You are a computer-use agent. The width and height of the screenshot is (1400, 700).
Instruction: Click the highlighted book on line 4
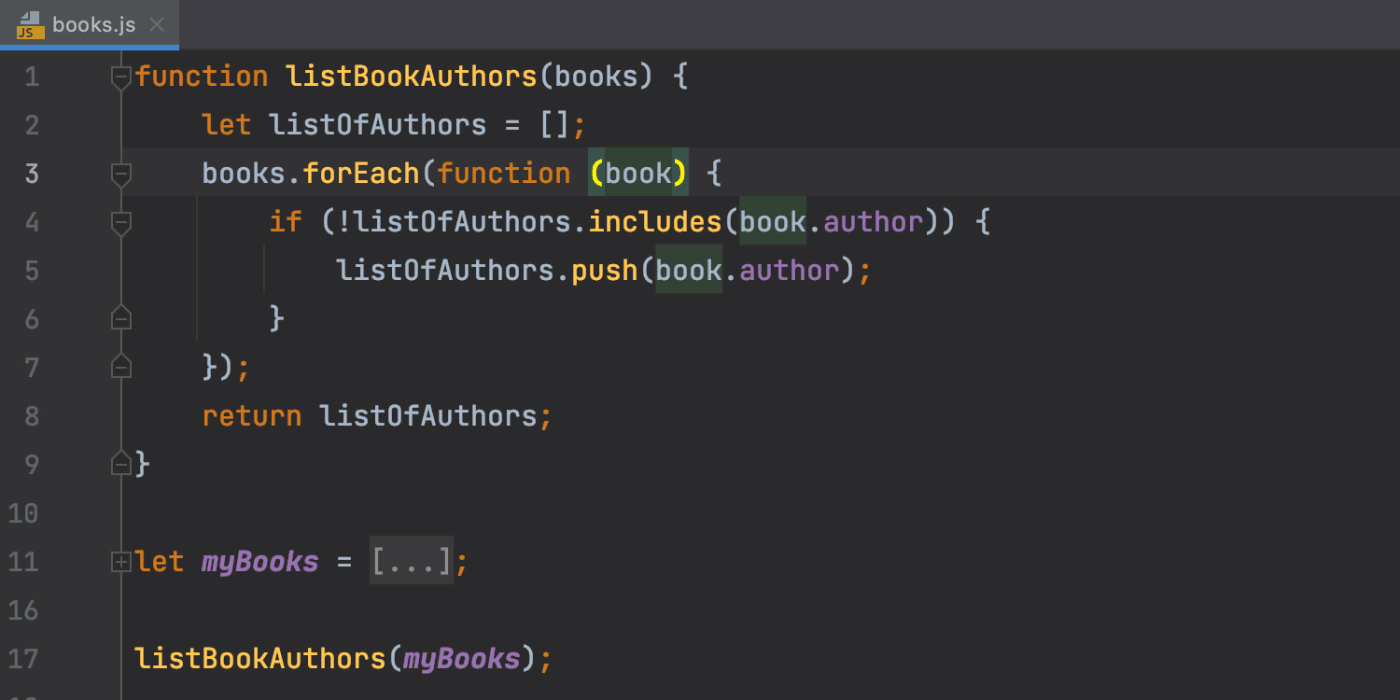773,222
